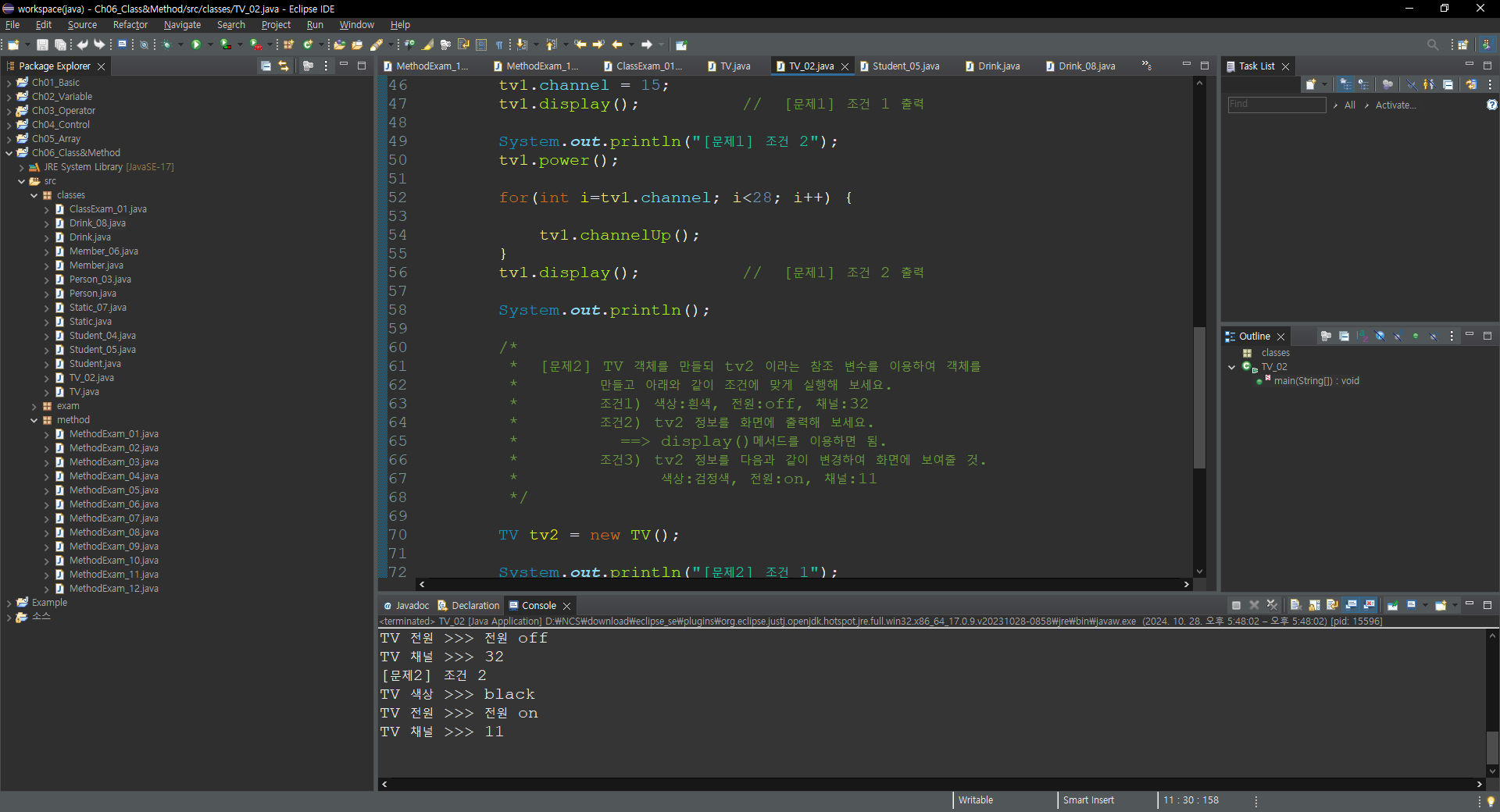Click the Activate... link in Task List
The width and height of the screenshot is (1500, 812).
pos(1396,105)
